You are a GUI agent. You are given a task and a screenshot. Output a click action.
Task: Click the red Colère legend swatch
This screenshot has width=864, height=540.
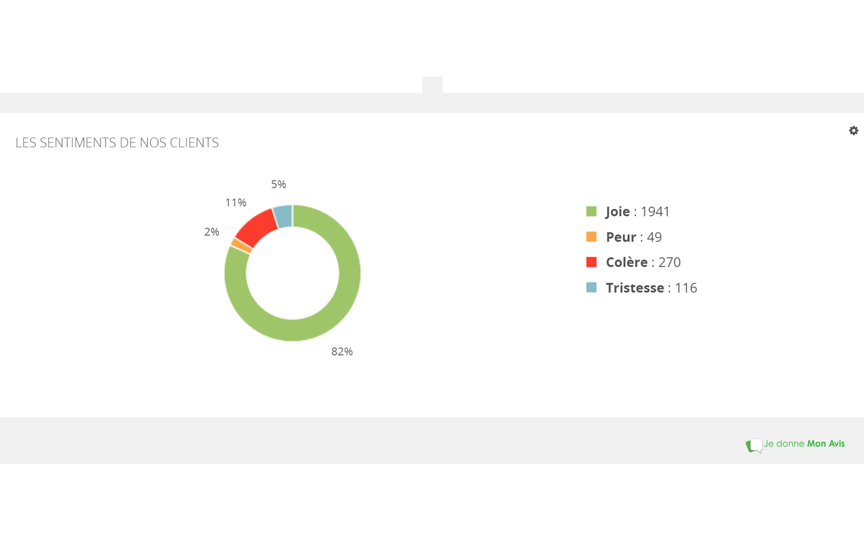pyautogui.click(x=591, y=262)
